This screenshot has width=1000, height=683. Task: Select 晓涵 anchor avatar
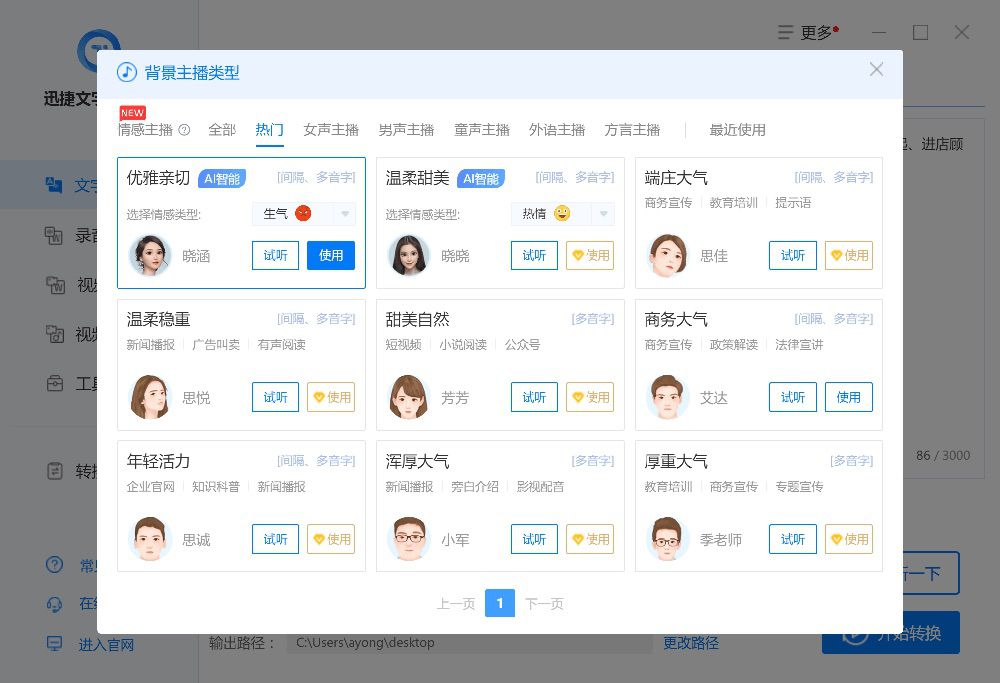pyautogui.click(x=150, y=255)
